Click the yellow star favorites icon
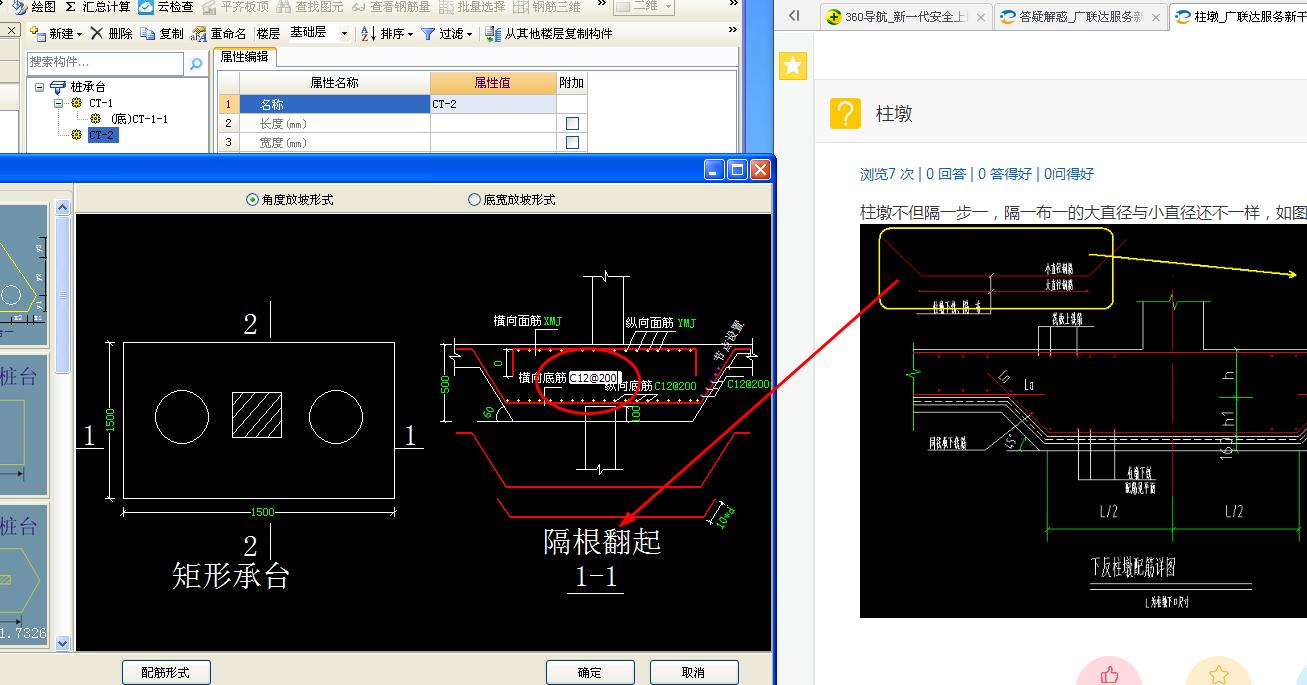 [x=793, y=66]
